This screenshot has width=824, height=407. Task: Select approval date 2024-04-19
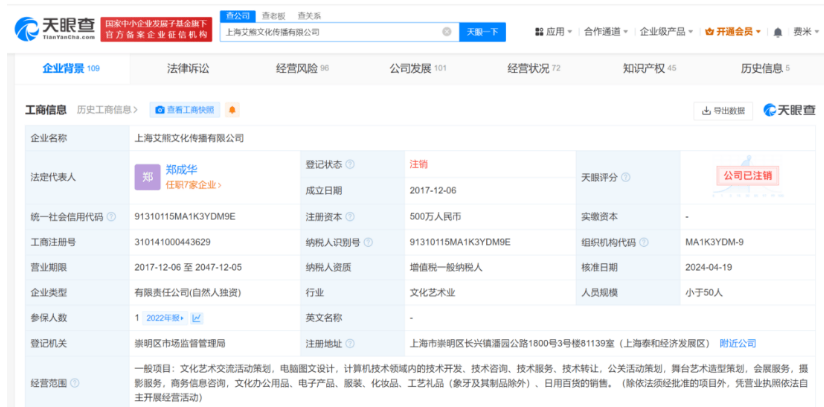(x=708, y=267)
